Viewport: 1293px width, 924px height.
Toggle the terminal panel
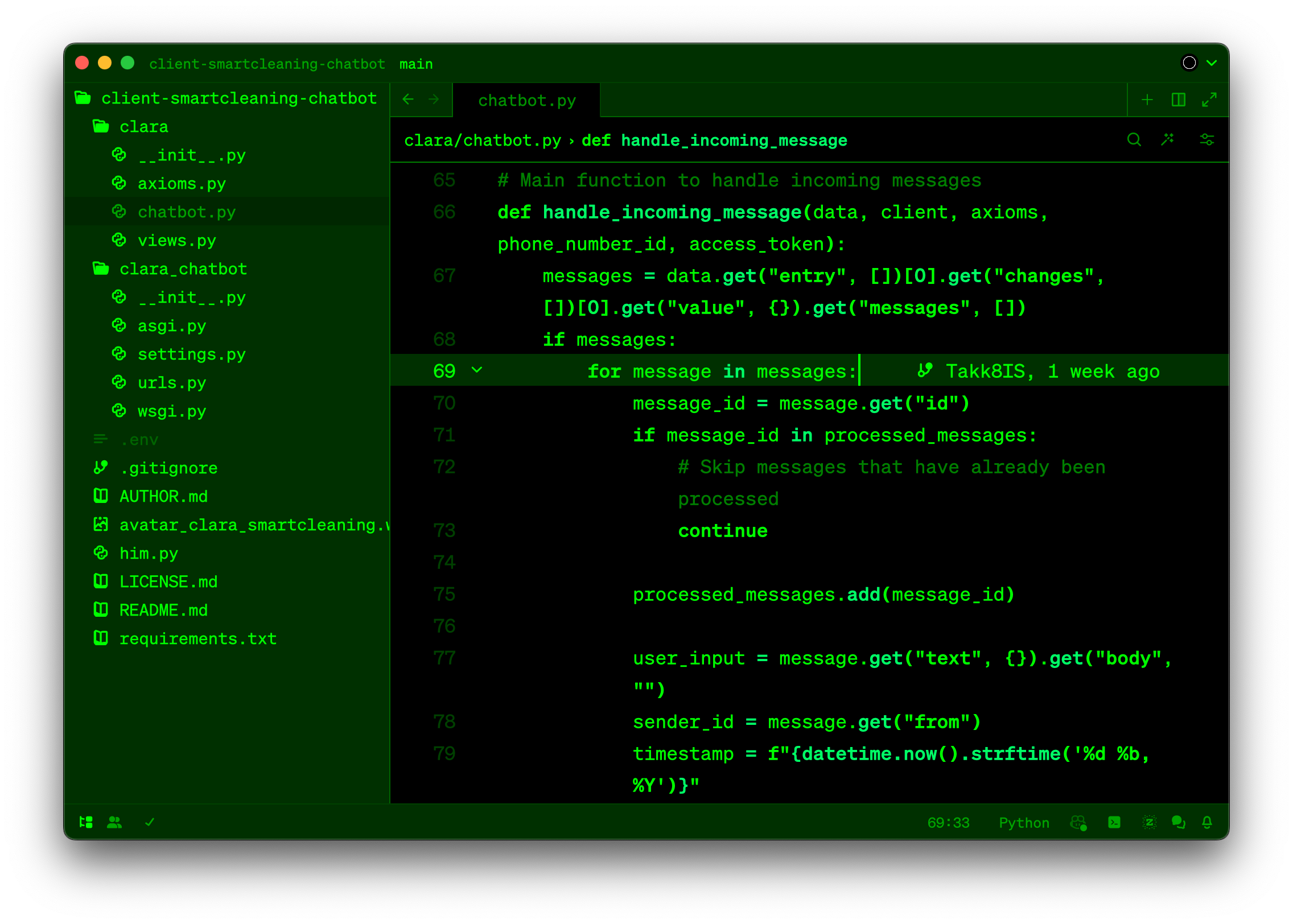coord(1114,823)
